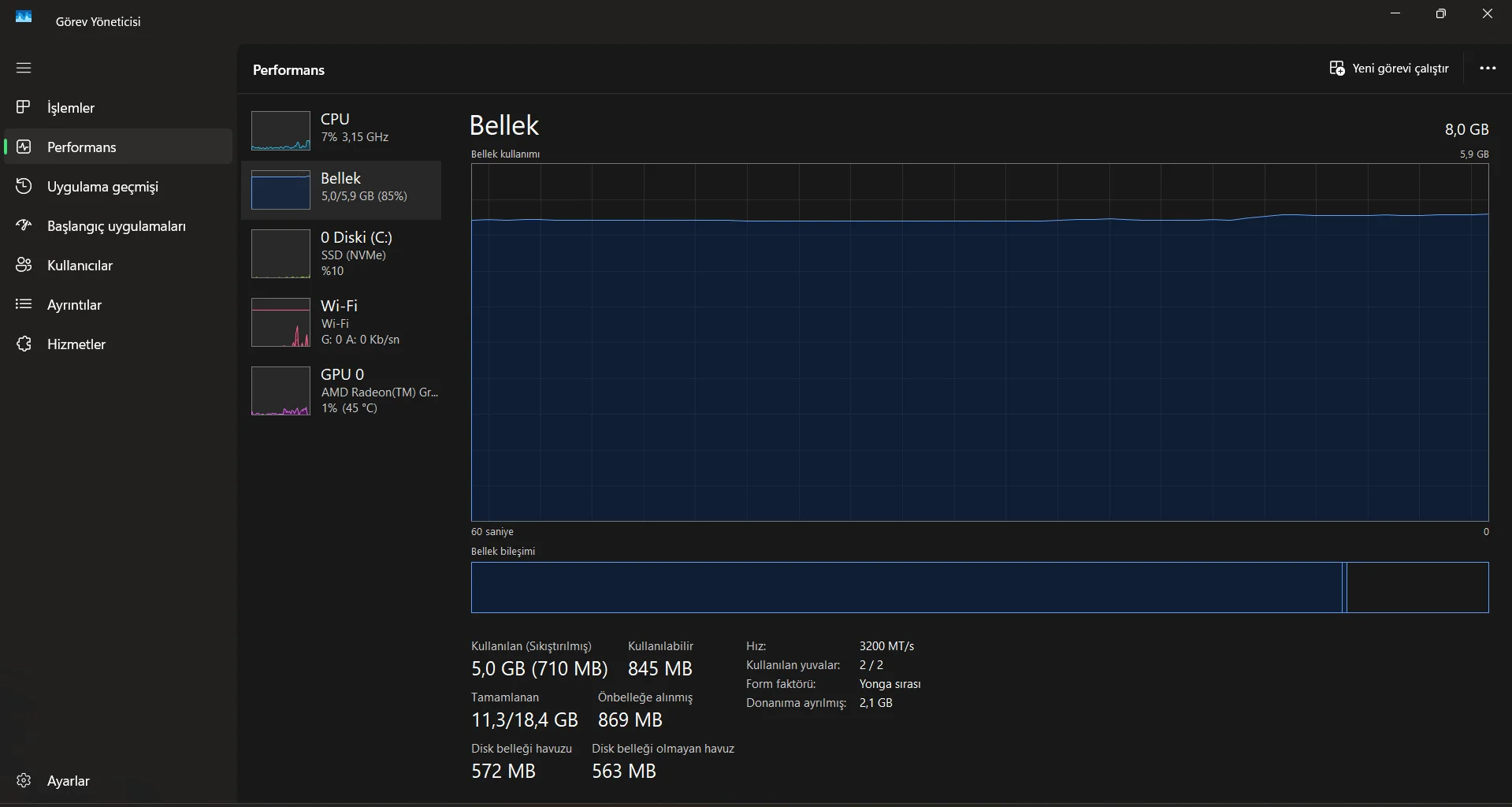Viewport: 1512px width, 807px height.
Task: Open Uygulama geçmişi history icon
Action: click(24, 186)
